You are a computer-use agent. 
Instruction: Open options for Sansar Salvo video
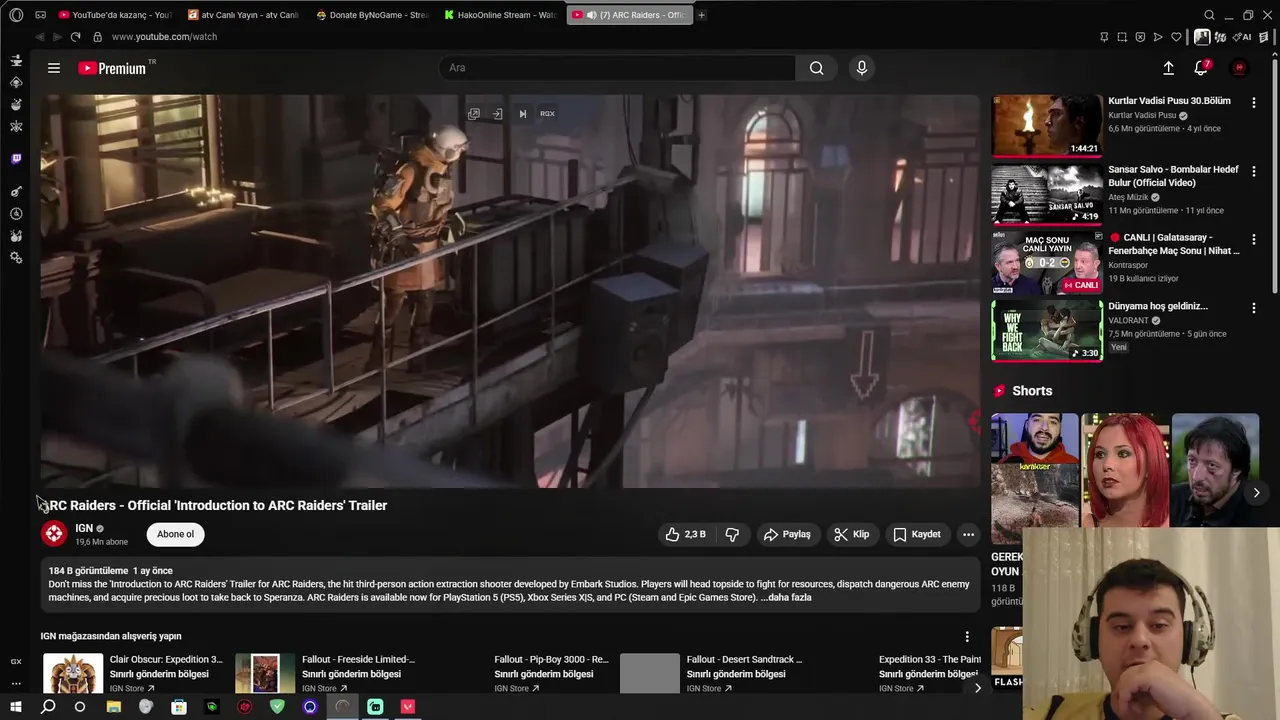click(1254, 172)
